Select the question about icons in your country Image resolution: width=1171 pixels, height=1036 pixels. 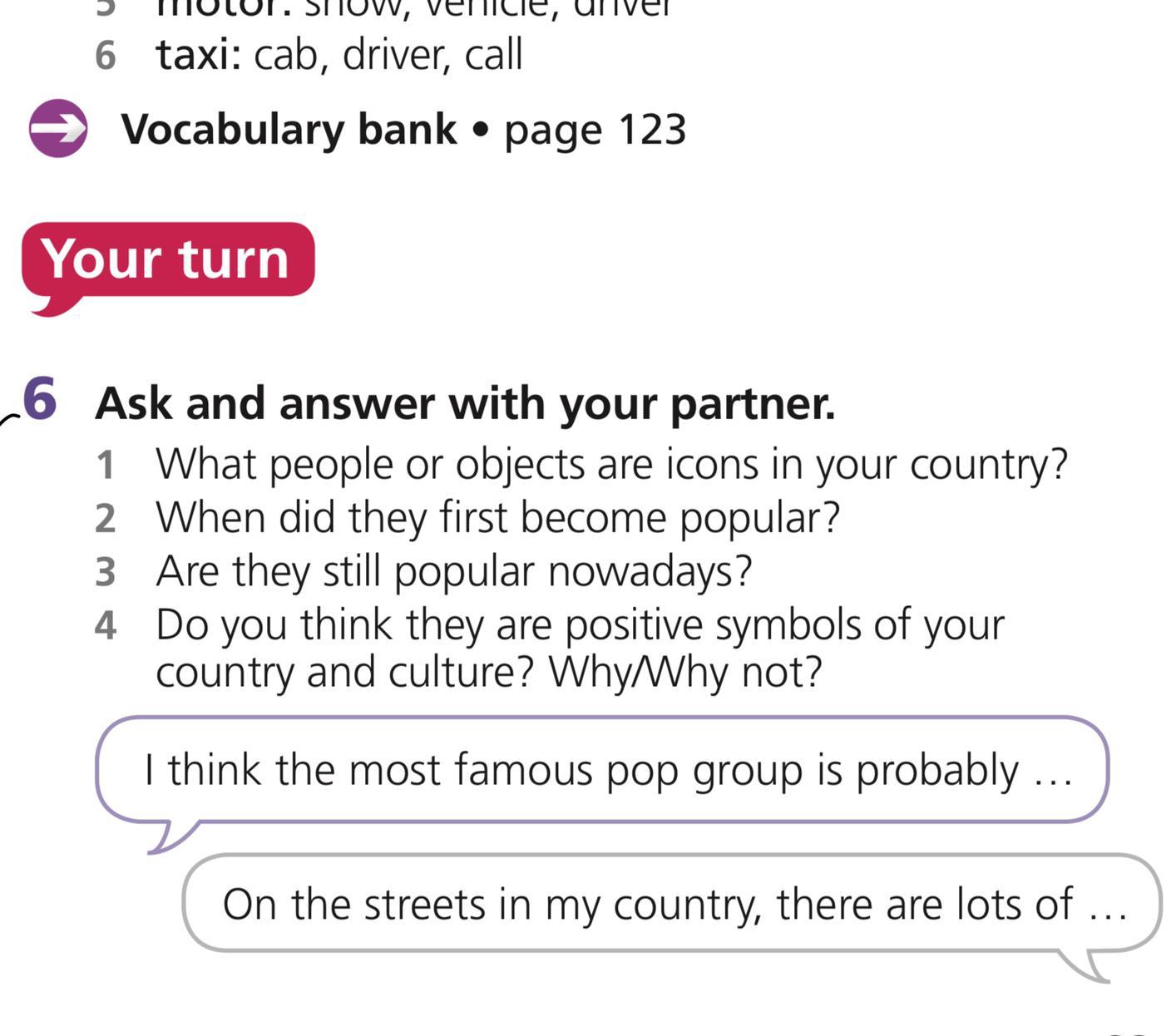(x=611, y=464)
